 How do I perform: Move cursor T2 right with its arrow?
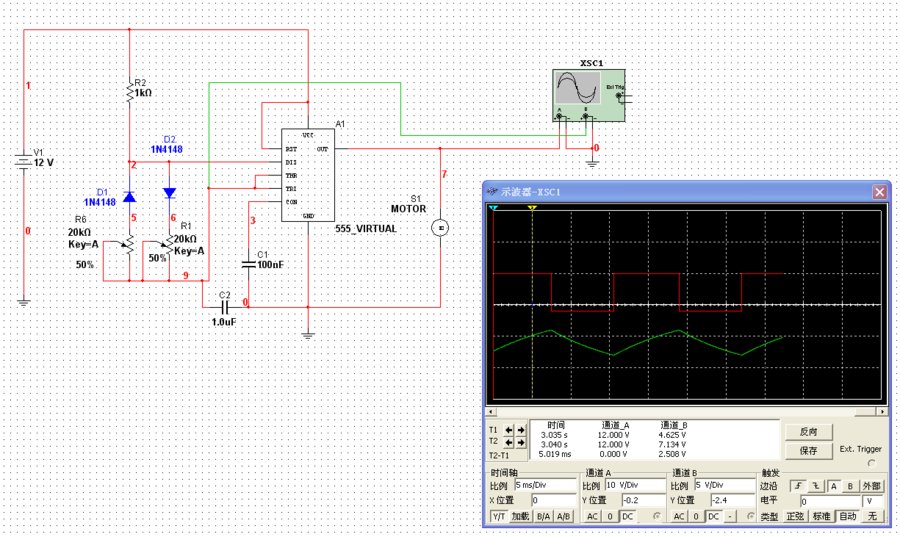click(521, 442)
